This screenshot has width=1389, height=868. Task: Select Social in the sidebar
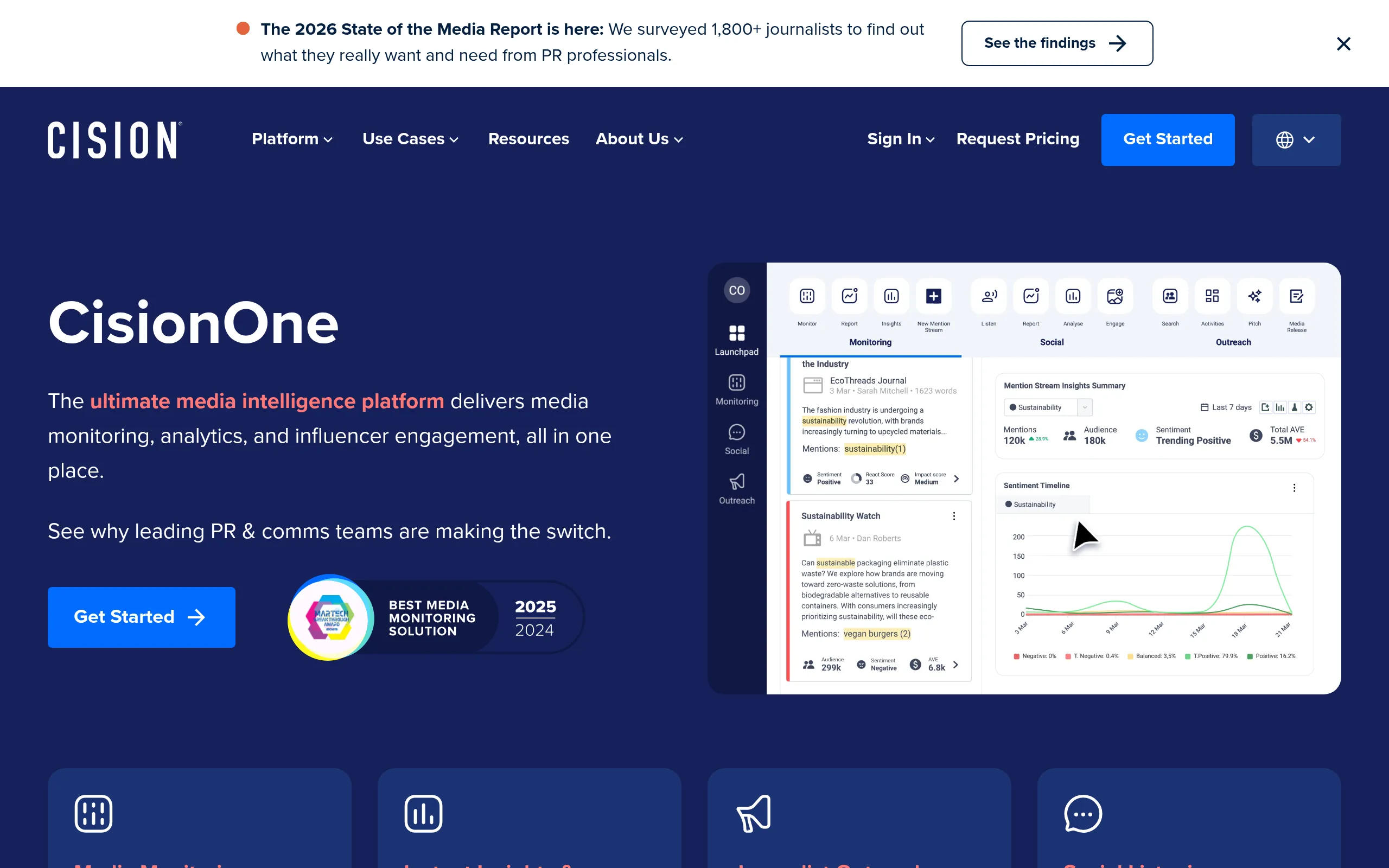click(x=736, y=439)
